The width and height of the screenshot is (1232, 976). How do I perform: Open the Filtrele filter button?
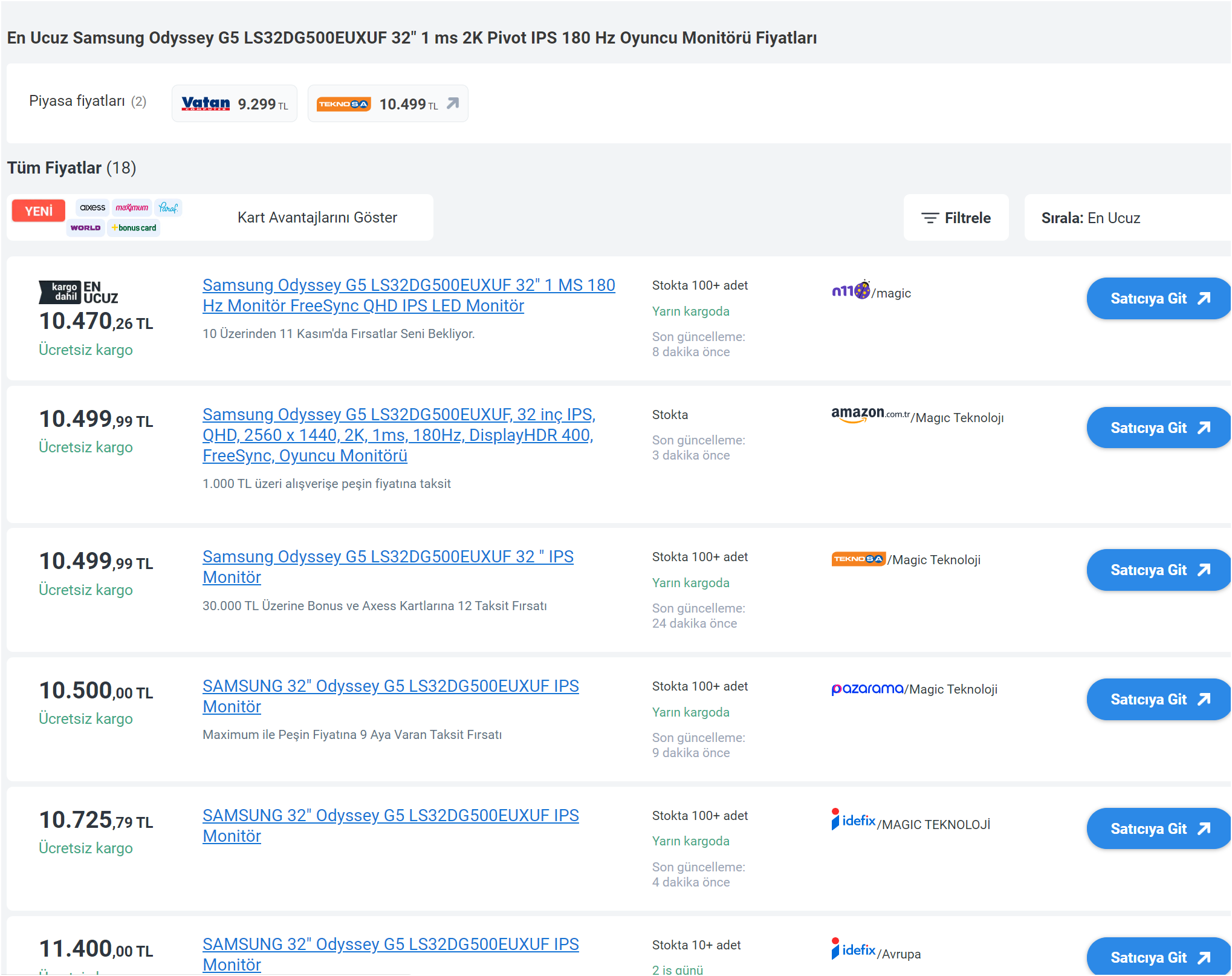tap(956, 218)
